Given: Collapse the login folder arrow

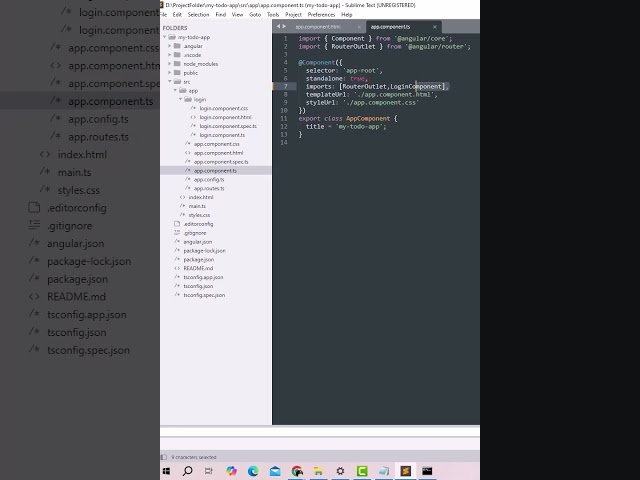Looking at the screenshot, I should point(180,100).
